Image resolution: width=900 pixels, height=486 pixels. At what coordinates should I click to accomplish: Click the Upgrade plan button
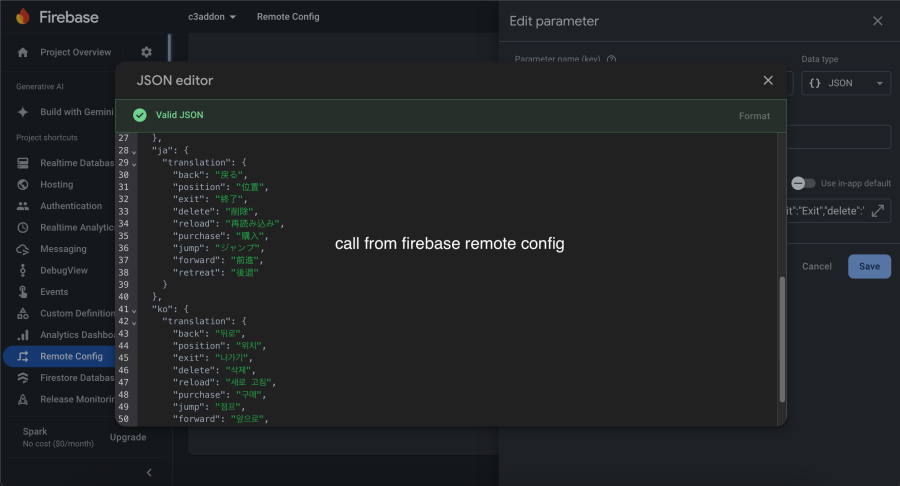tap(128, 437)
